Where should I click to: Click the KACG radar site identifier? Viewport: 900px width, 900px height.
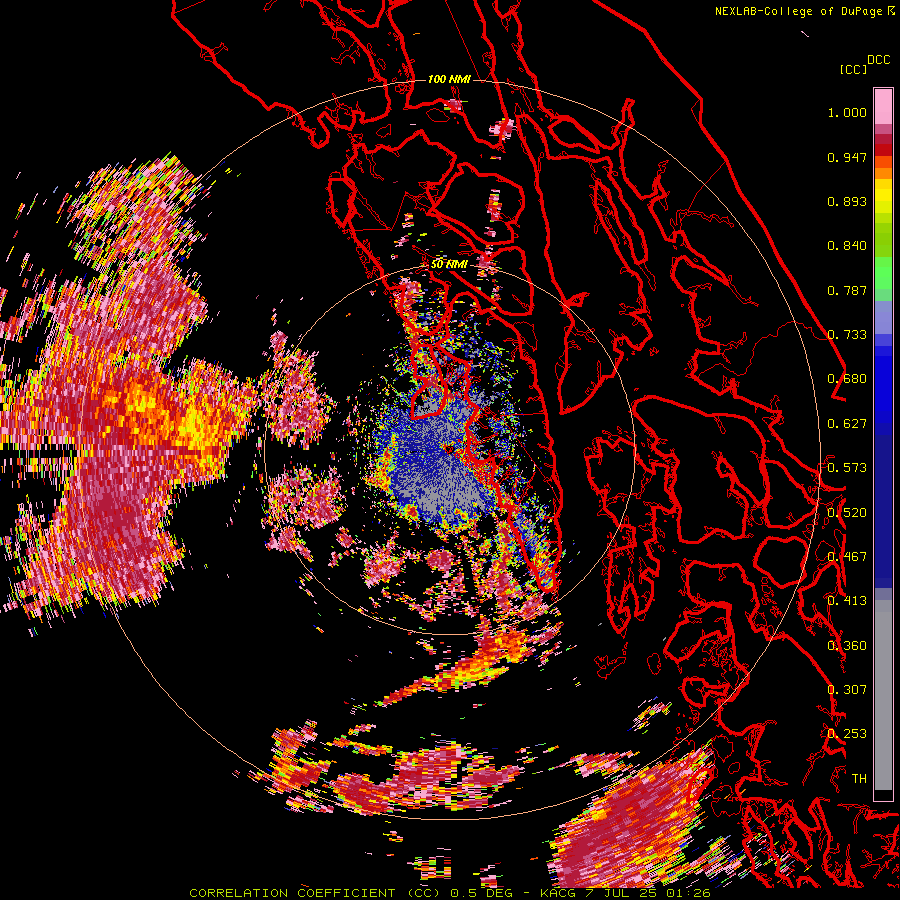(557, 893)
